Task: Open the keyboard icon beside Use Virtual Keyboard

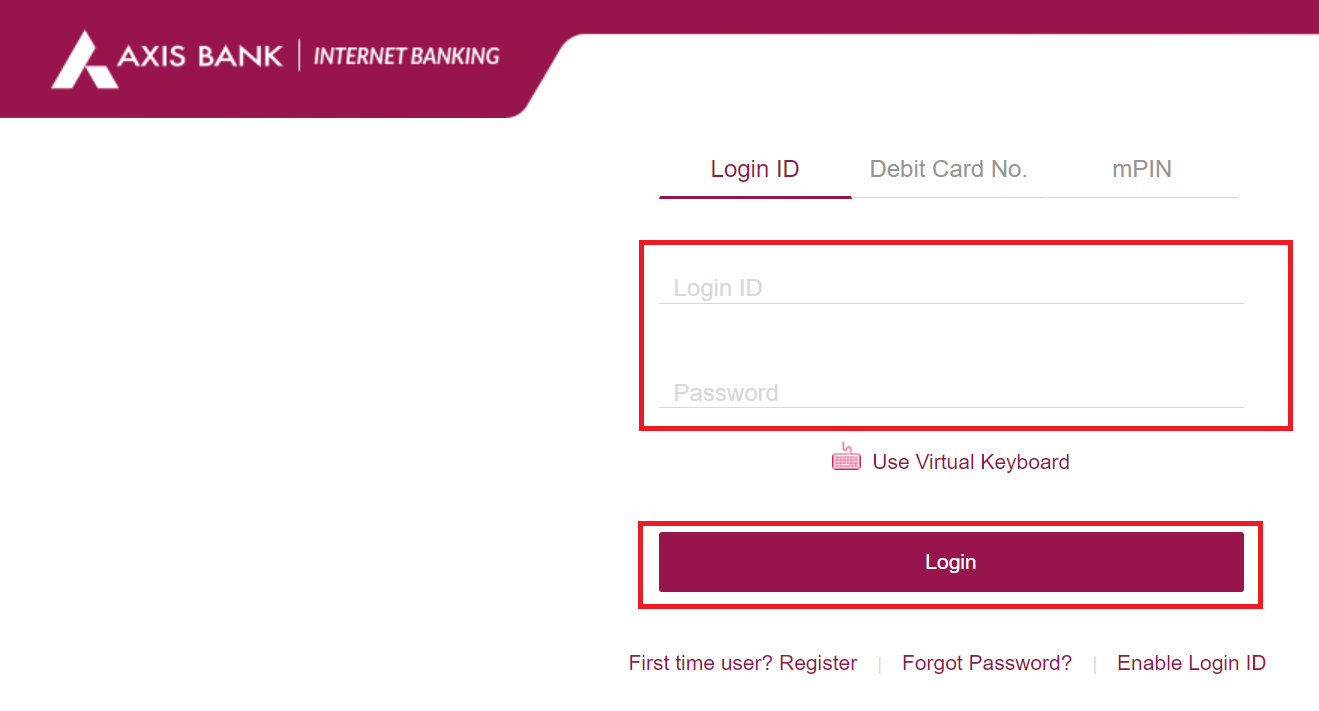Action: click(845, 457)
